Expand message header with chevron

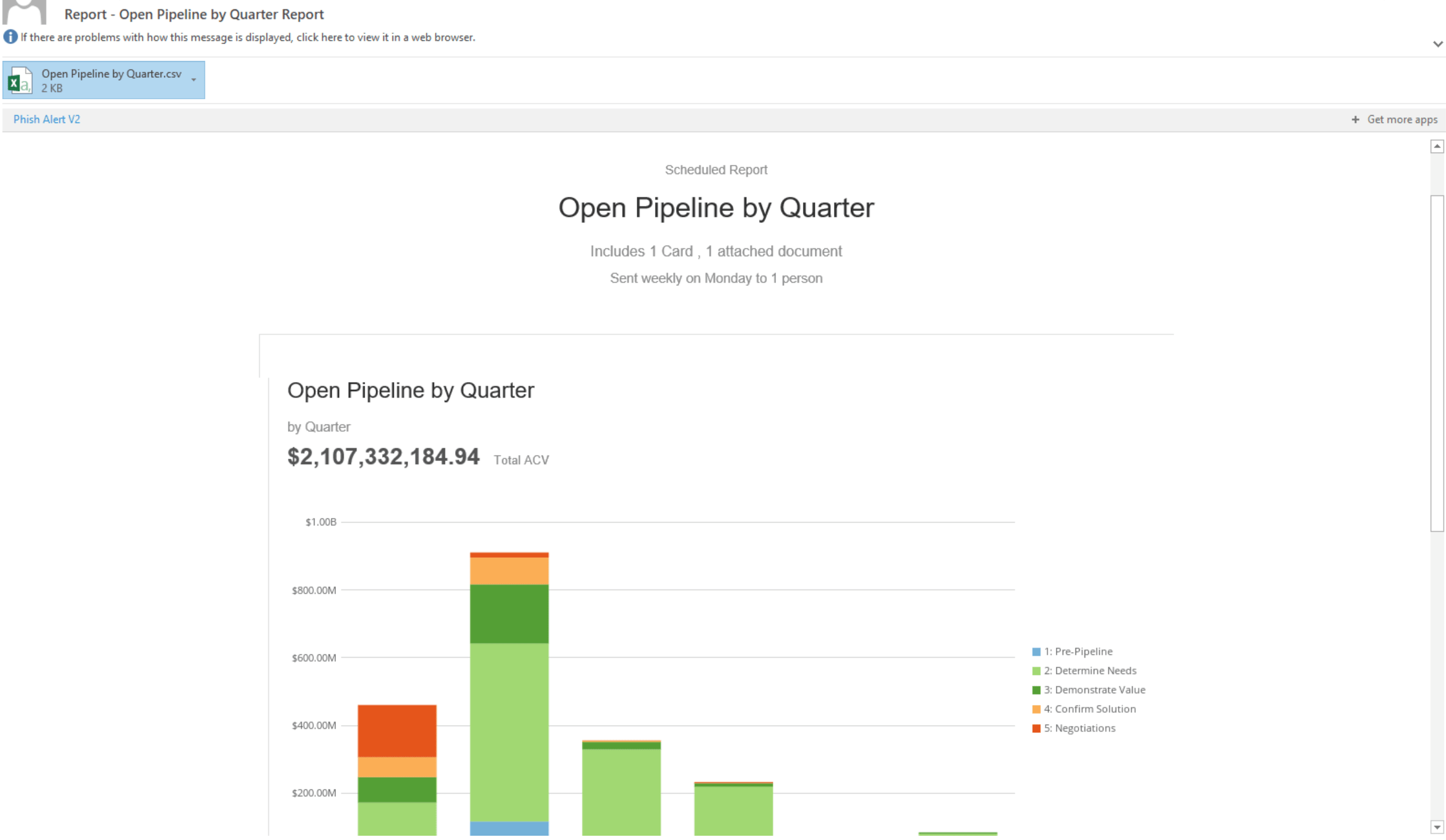1437,44
